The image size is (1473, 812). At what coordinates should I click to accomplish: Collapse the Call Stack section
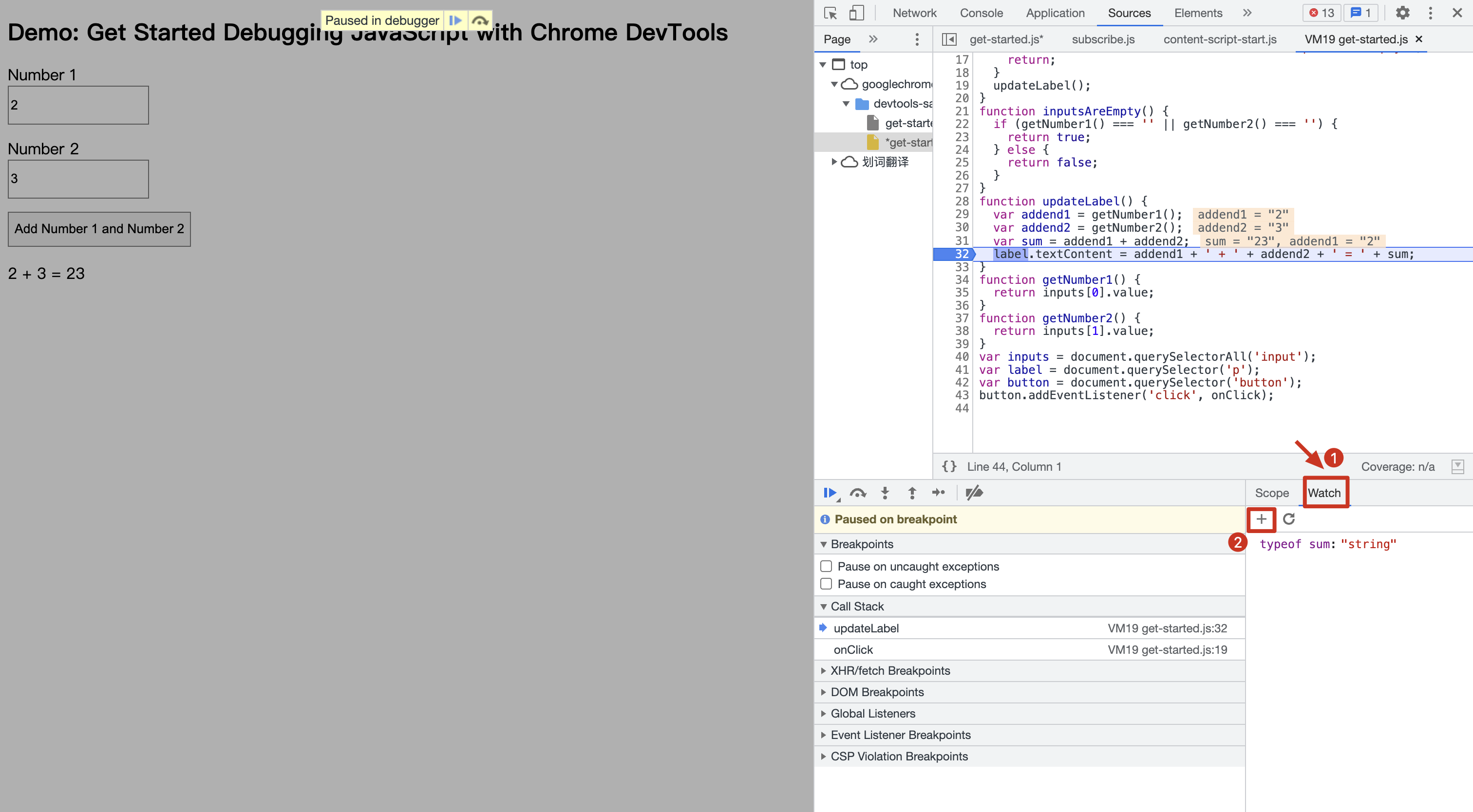[823, 606]
